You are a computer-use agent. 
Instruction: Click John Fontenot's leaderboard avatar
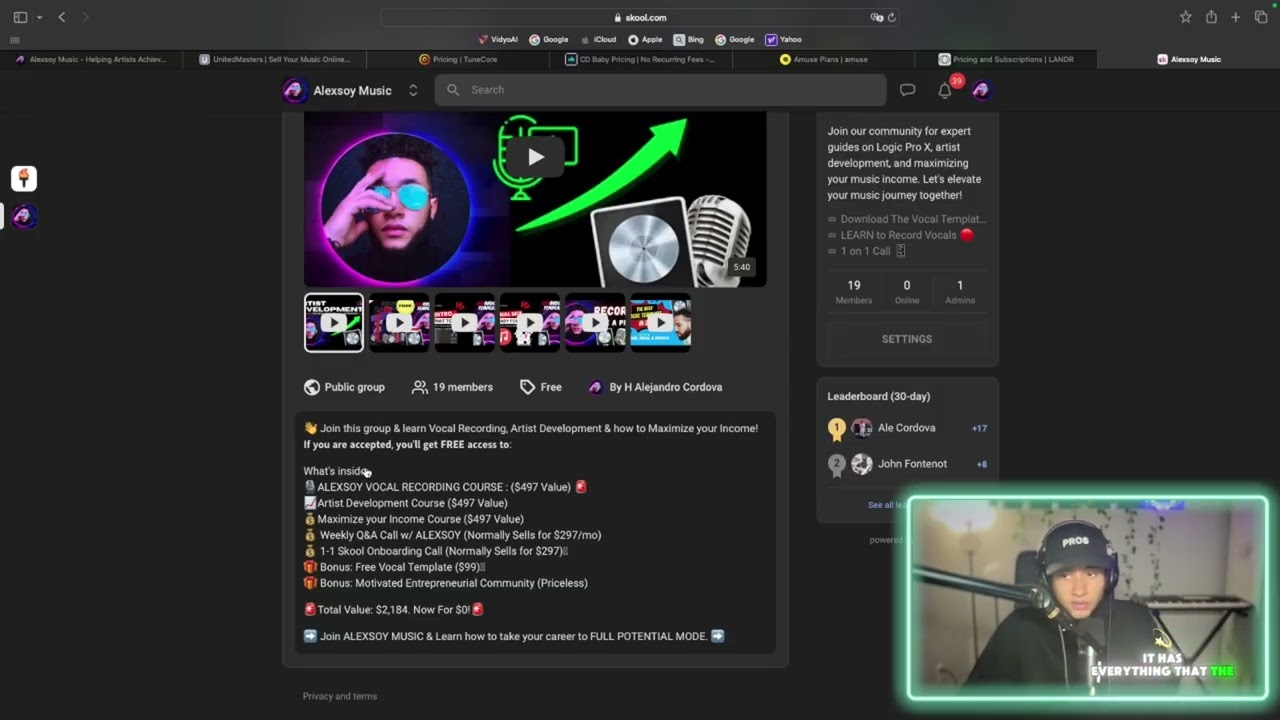(862, 464)
